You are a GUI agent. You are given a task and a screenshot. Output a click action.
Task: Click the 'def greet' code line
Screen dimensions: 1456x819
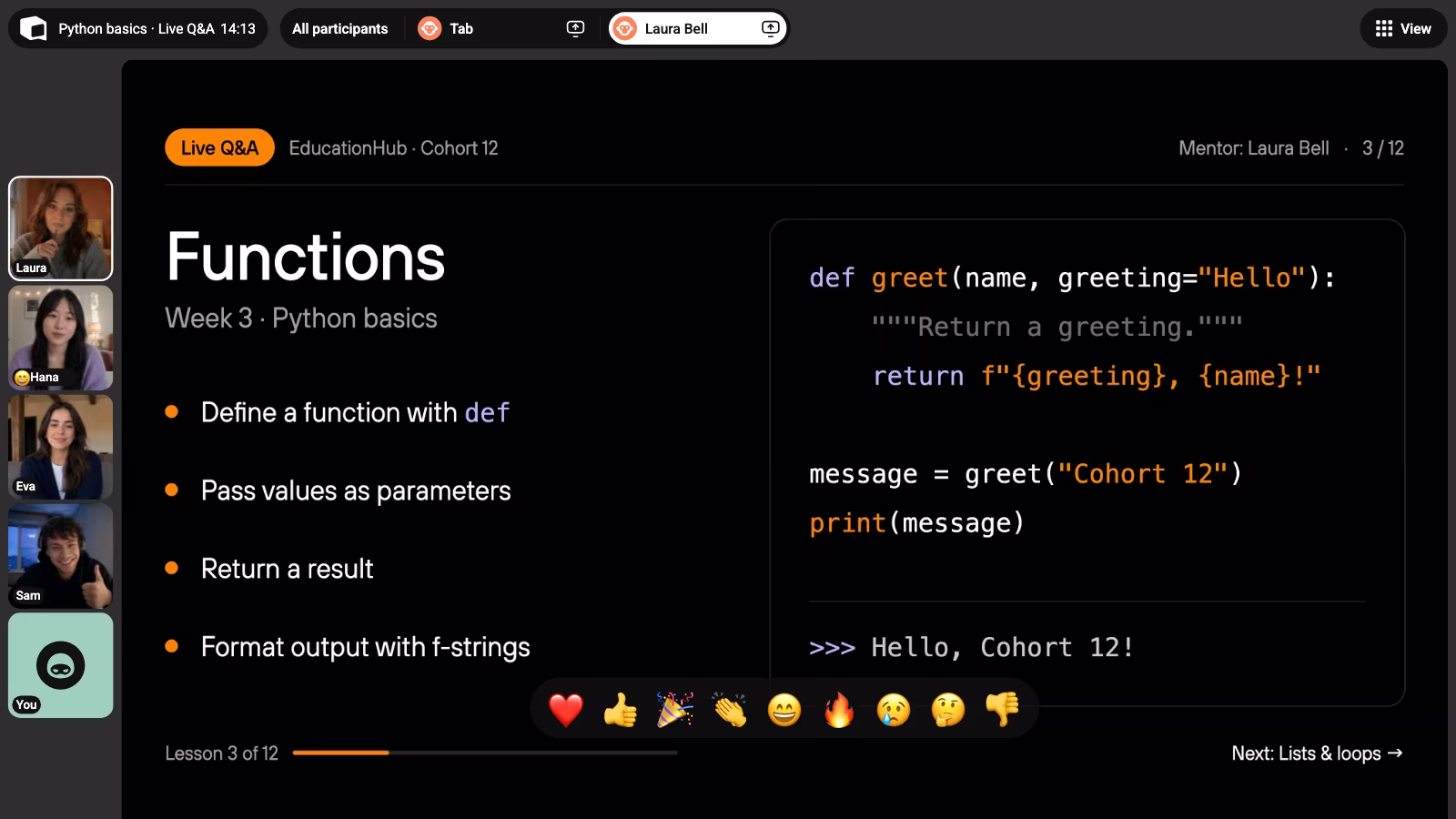1072,278
